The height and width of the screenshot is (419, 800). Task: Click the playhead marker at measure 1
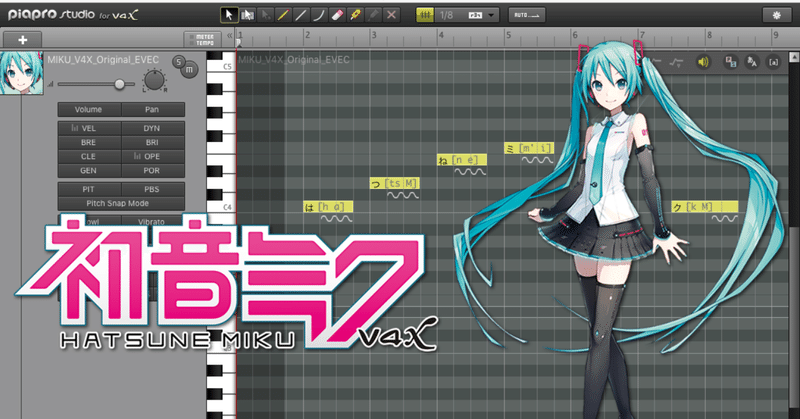(239, 43)
